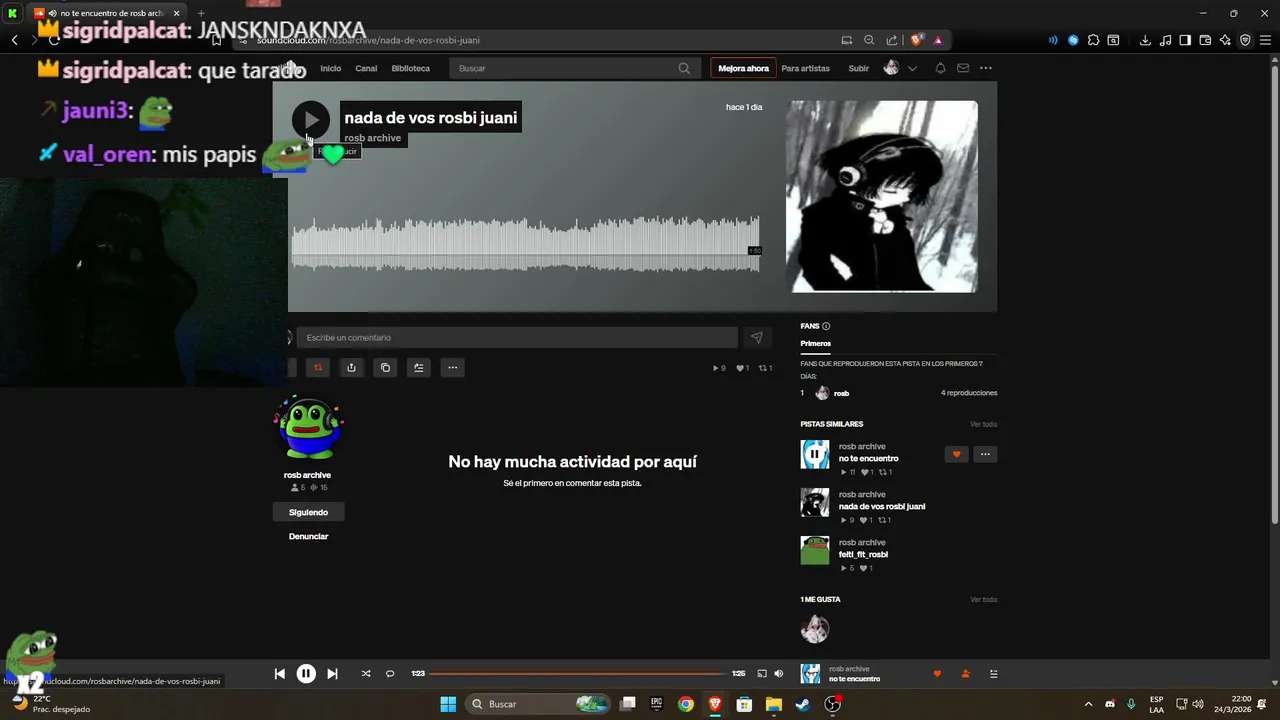The image size is (1280, 720).
Task: Open the messages envelope icon
Action: point(963,68)
